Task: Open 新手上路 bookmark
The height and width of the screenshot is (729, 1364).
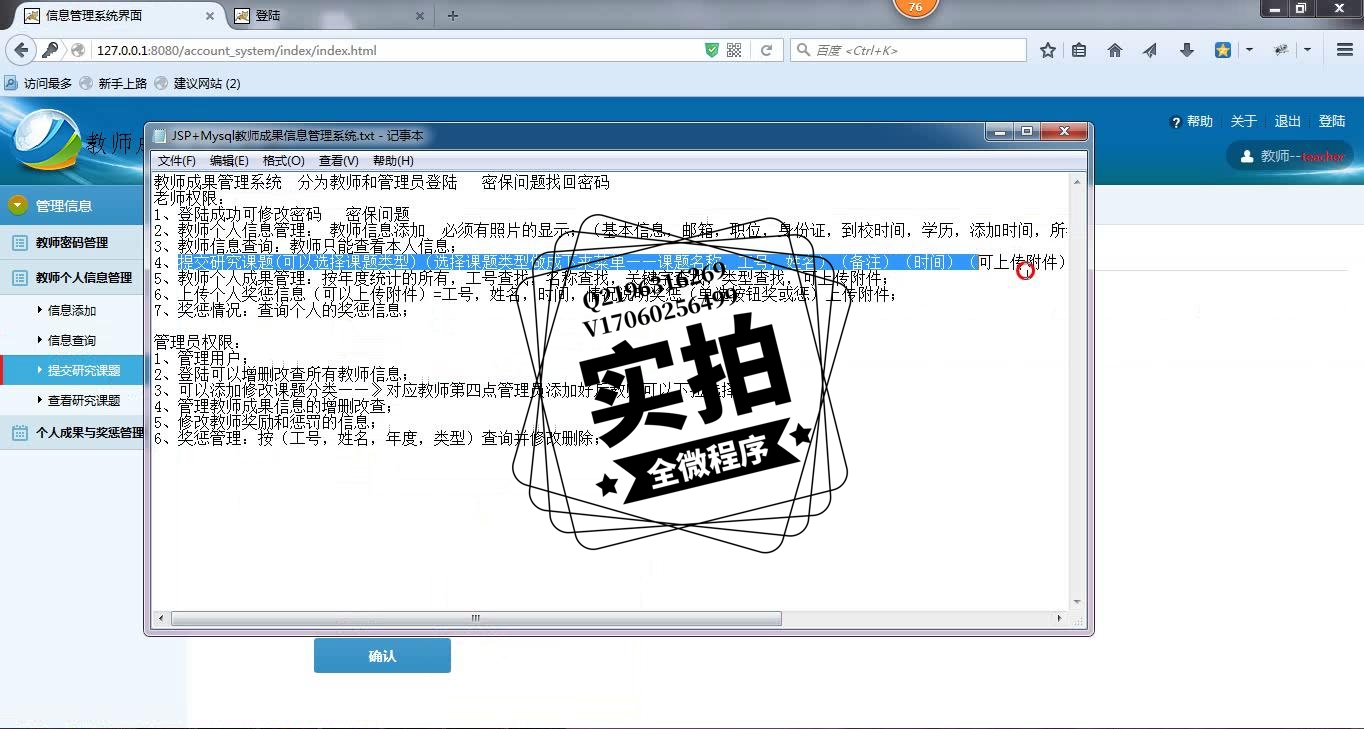Action: click(x=113, y=83)
